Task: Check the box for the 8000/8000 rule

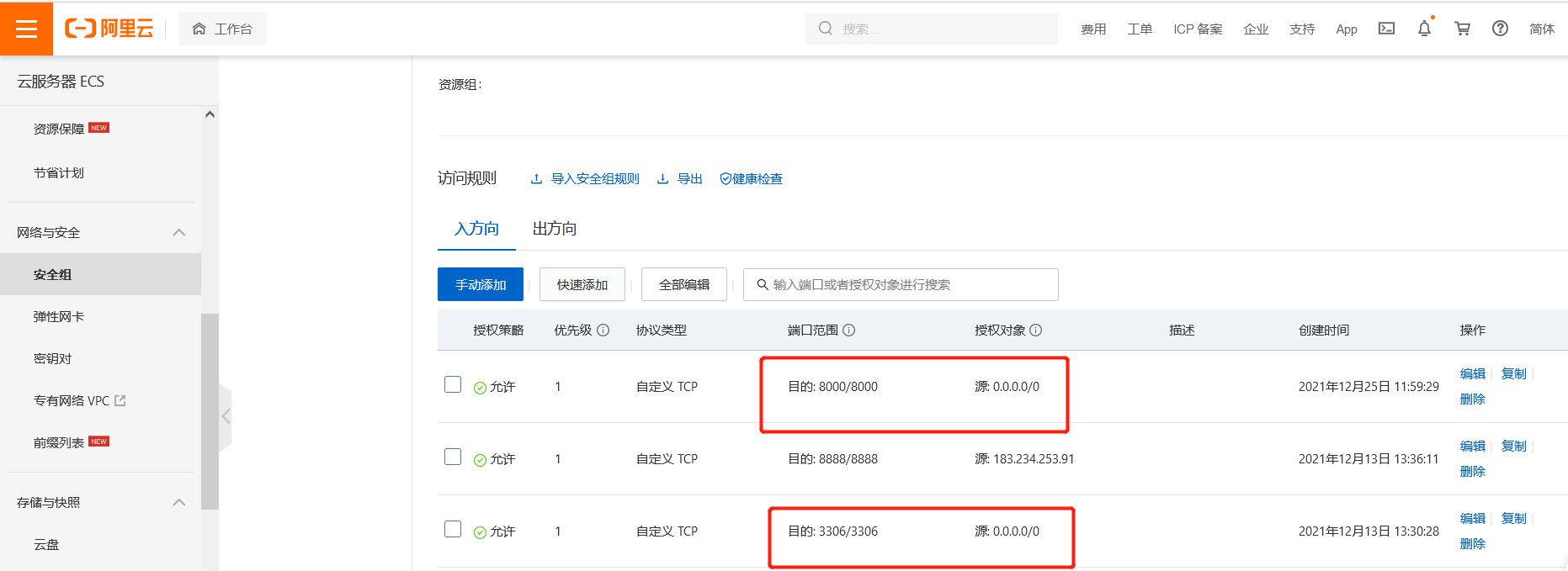Action: click(x=453, y=384)
